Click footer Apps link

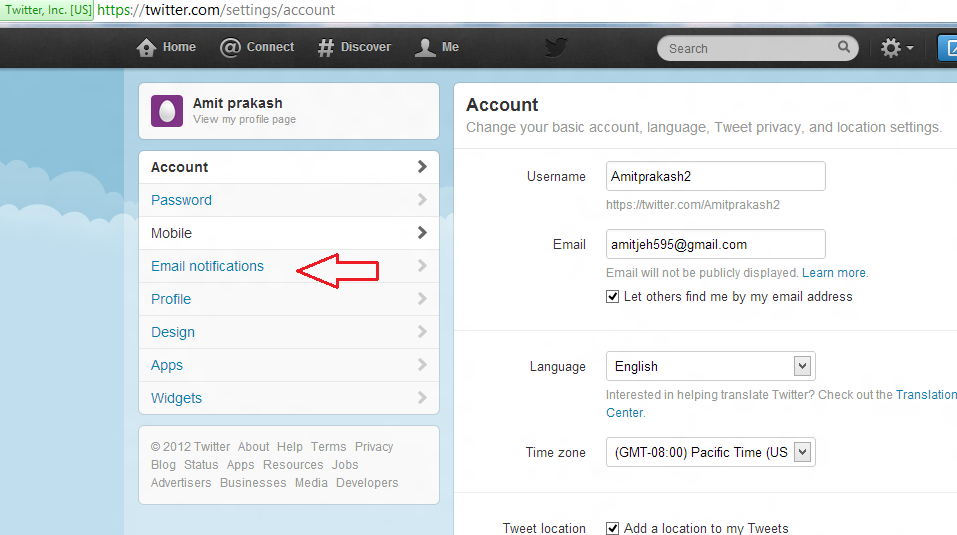pos(240,465)
